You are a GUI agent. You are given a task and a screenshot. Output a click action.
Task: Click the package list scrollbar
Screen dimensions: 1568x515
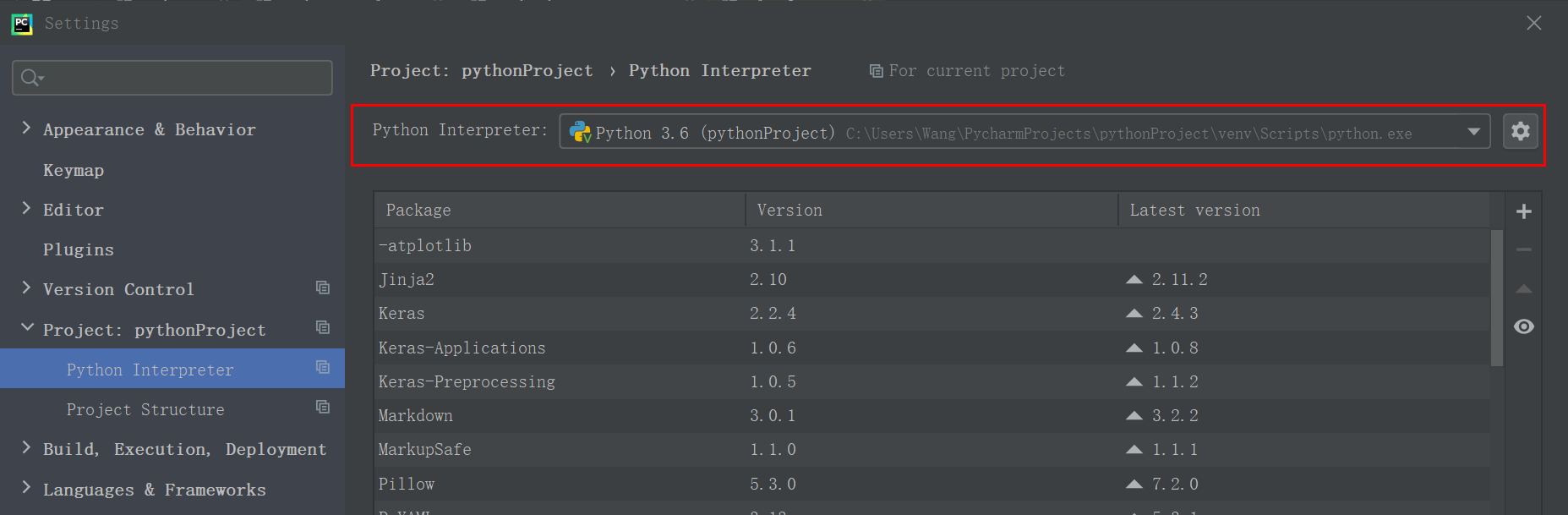[x=1497, y=297]
